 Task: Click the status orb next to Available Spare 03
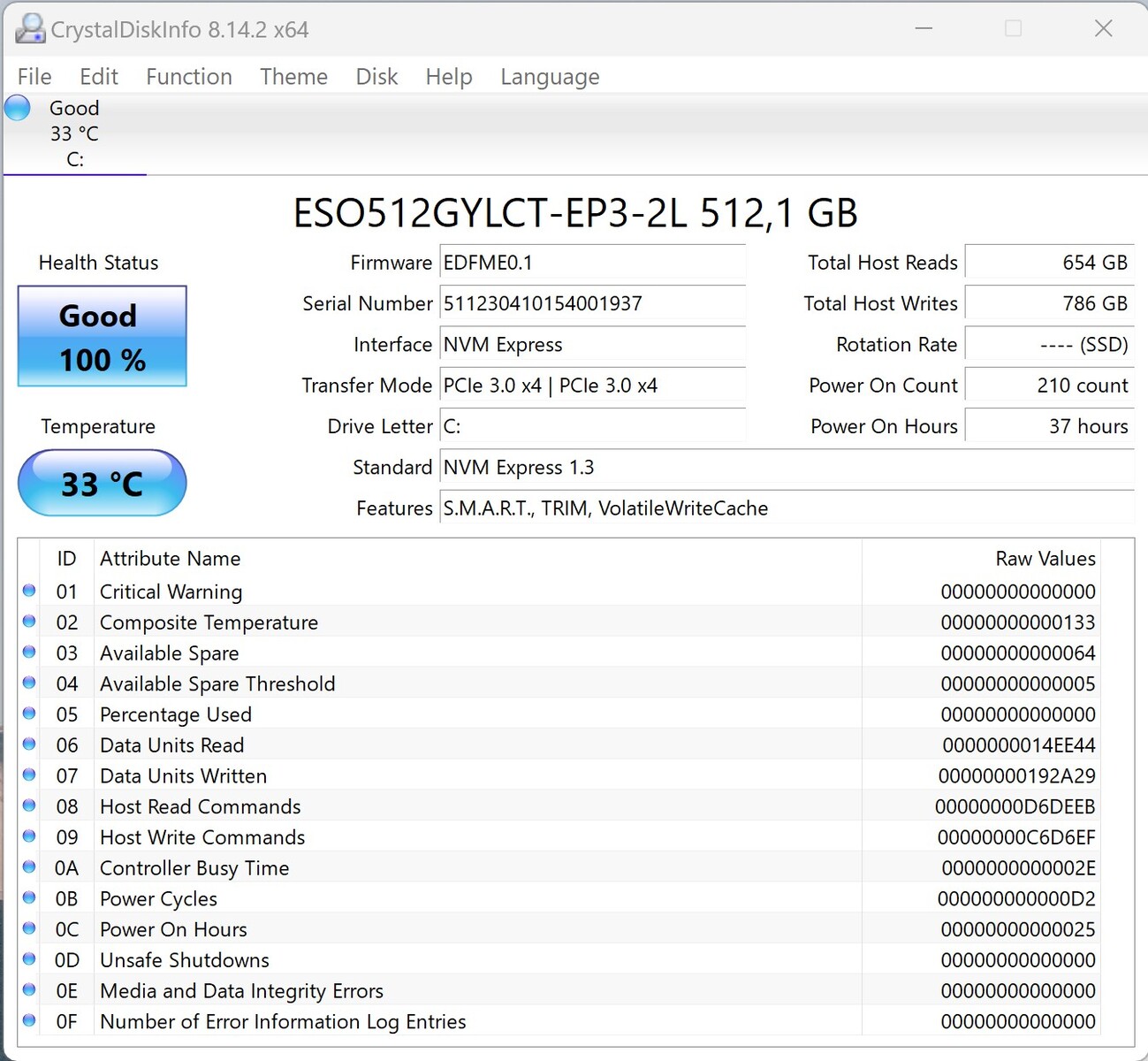[29, 653]
